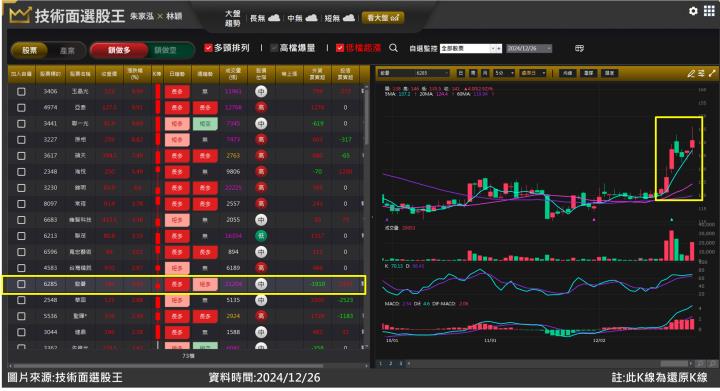
Task: Click the weekly trend tag for 6285
Action: 205,284
